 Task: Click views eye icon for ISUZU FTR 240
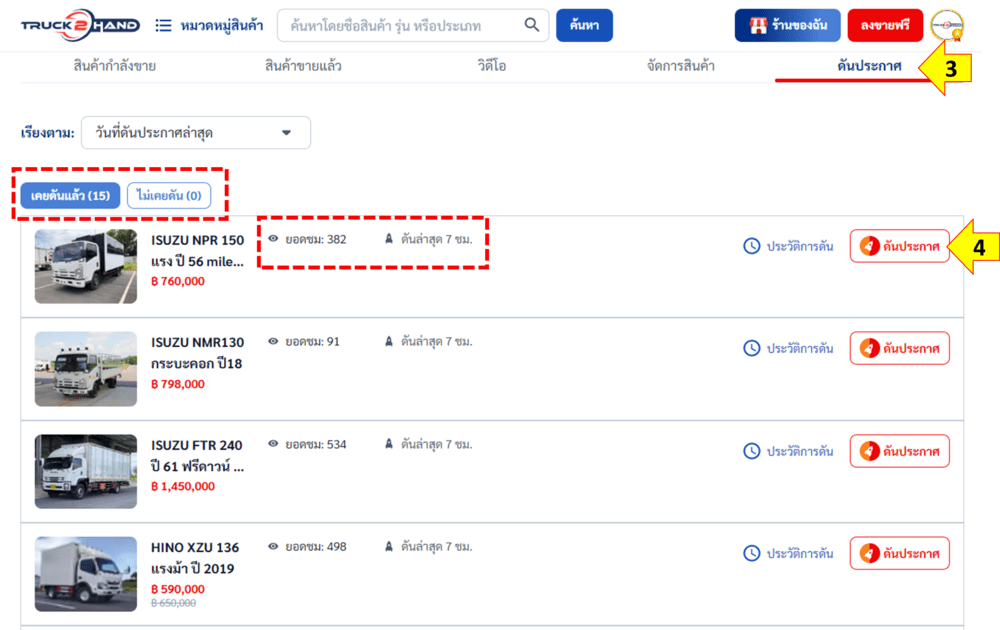(x=273, y=444)
